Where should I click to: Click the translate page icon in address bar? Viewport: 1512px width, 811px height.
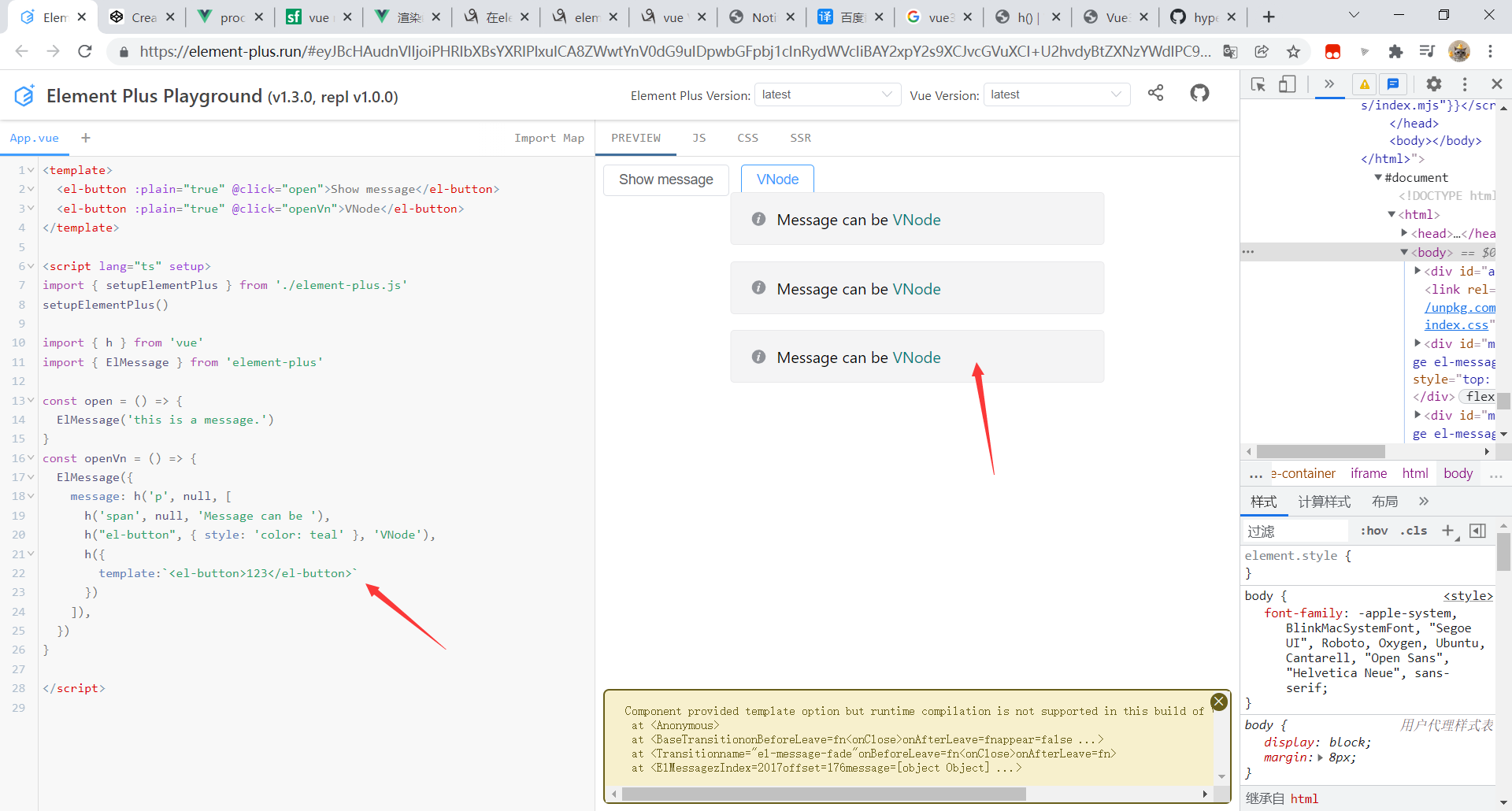(x=1229, y=51)
